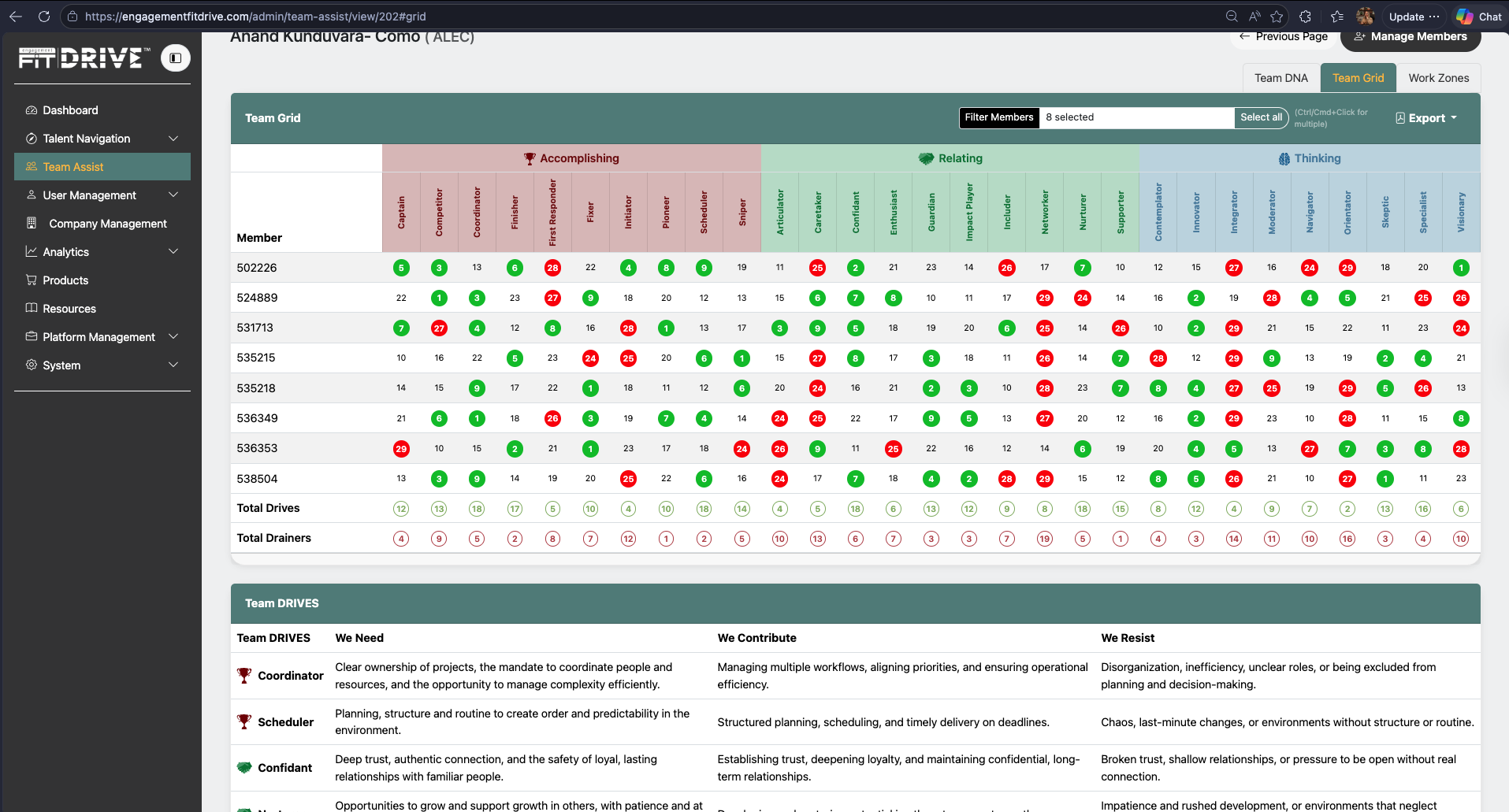Screen dimensions: 1509x812
Task: Open the Work Zones tab
Action: [x=1439, y=78]
